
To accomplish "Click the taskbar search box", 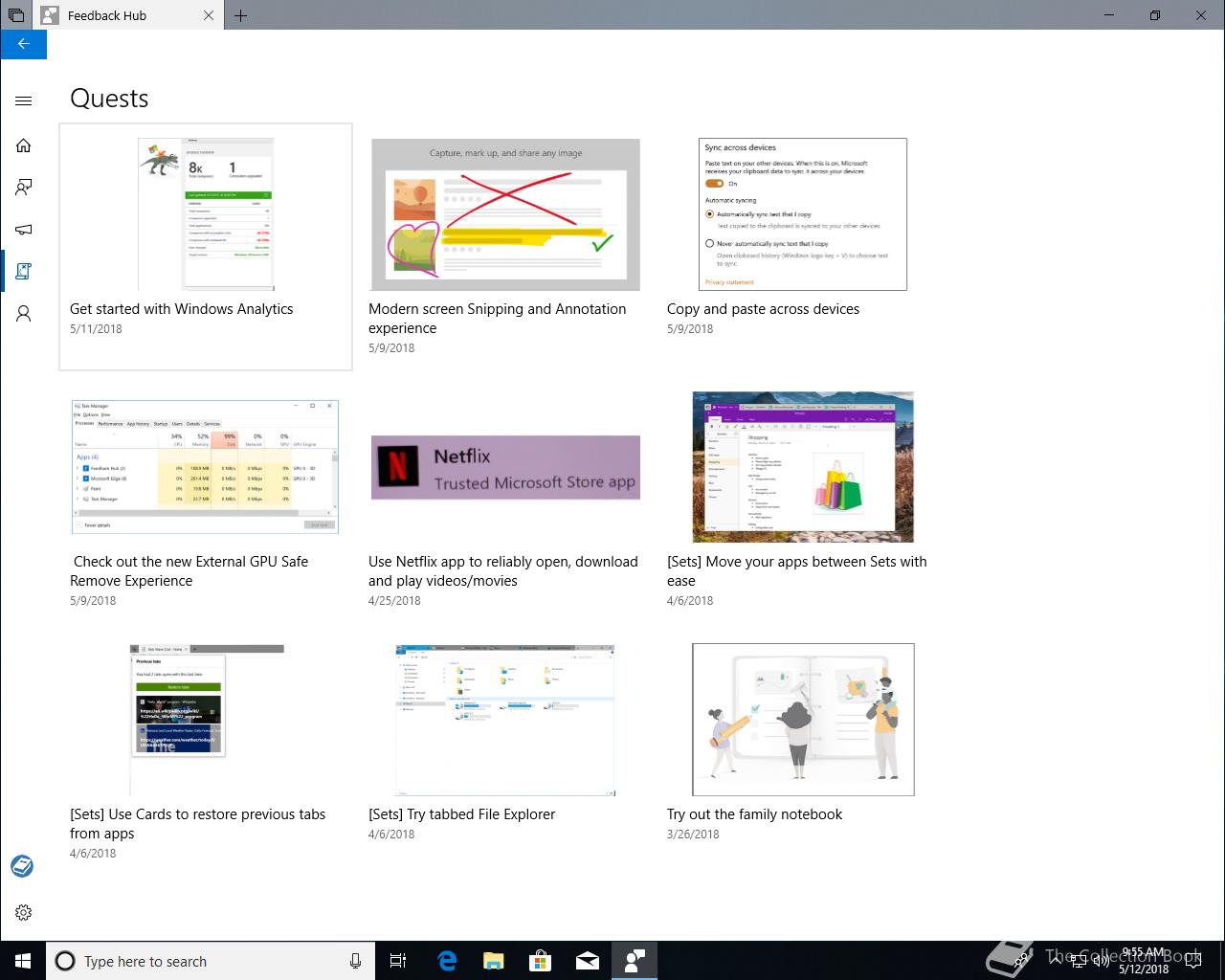I will point(209,961).
